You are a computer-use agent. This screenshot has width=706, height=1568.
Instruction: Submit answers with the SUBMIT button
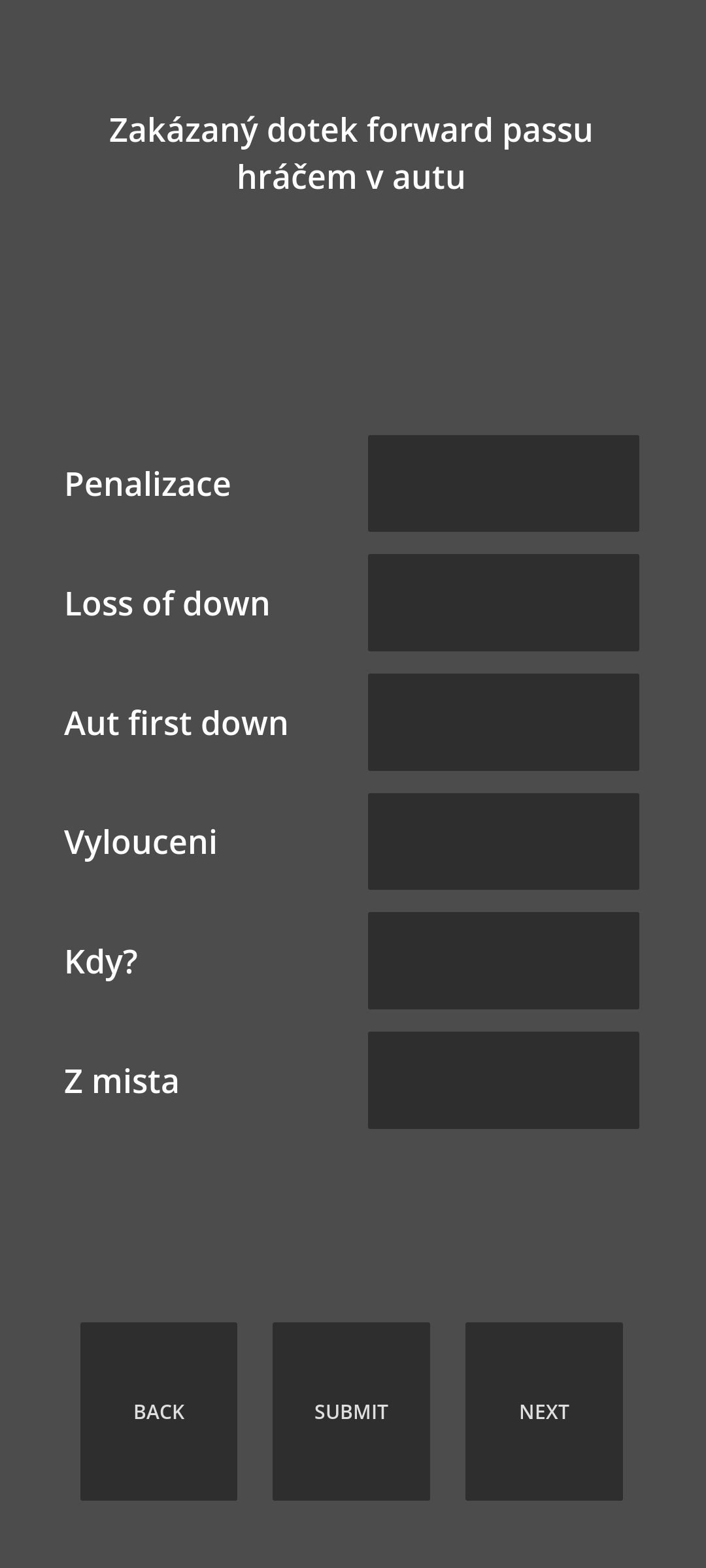pos(351,1411)
